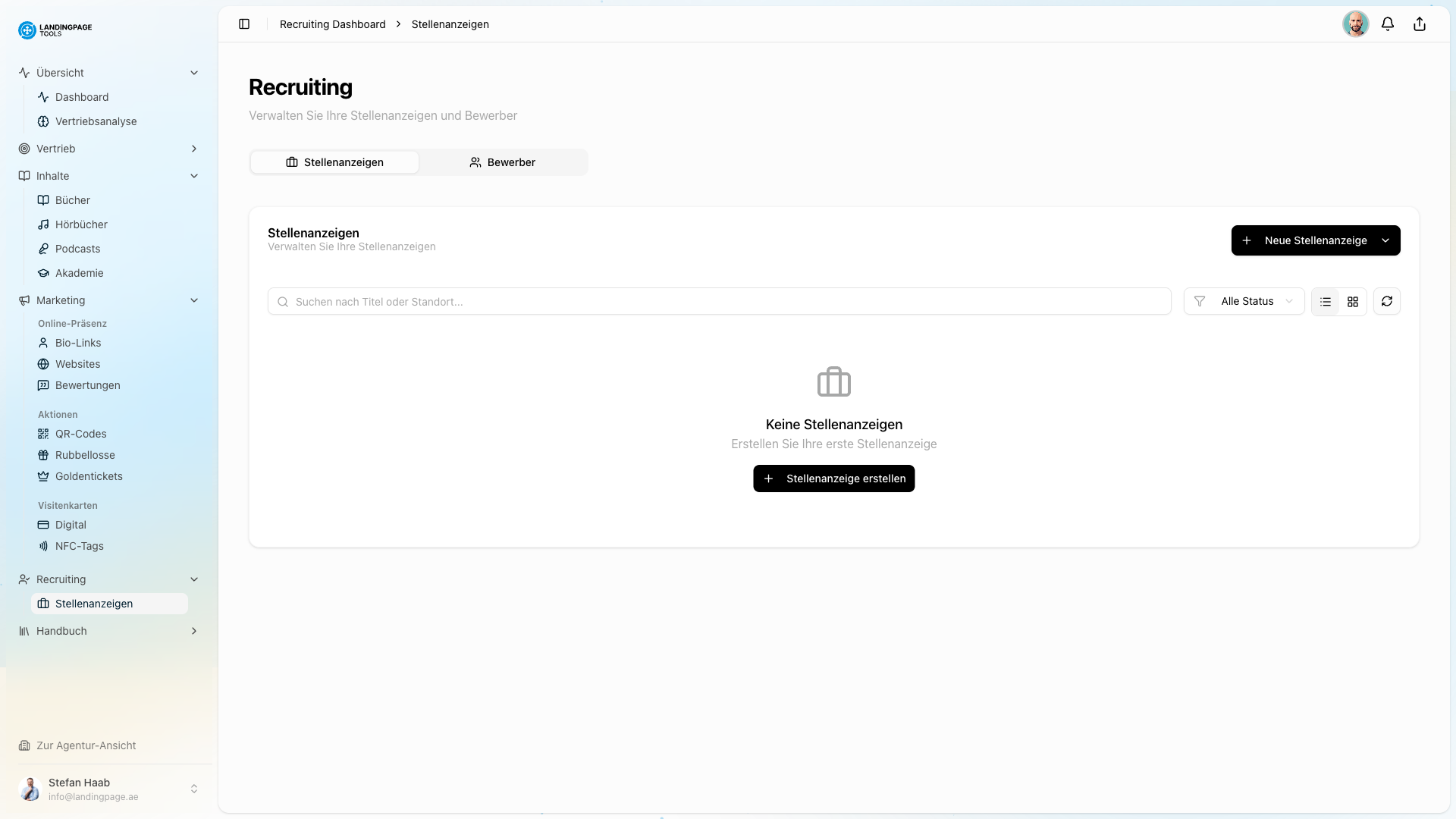Switch to the Bewerber tab
The height and width of the screenshot is (819, 1456).
[x=503, y=162]
